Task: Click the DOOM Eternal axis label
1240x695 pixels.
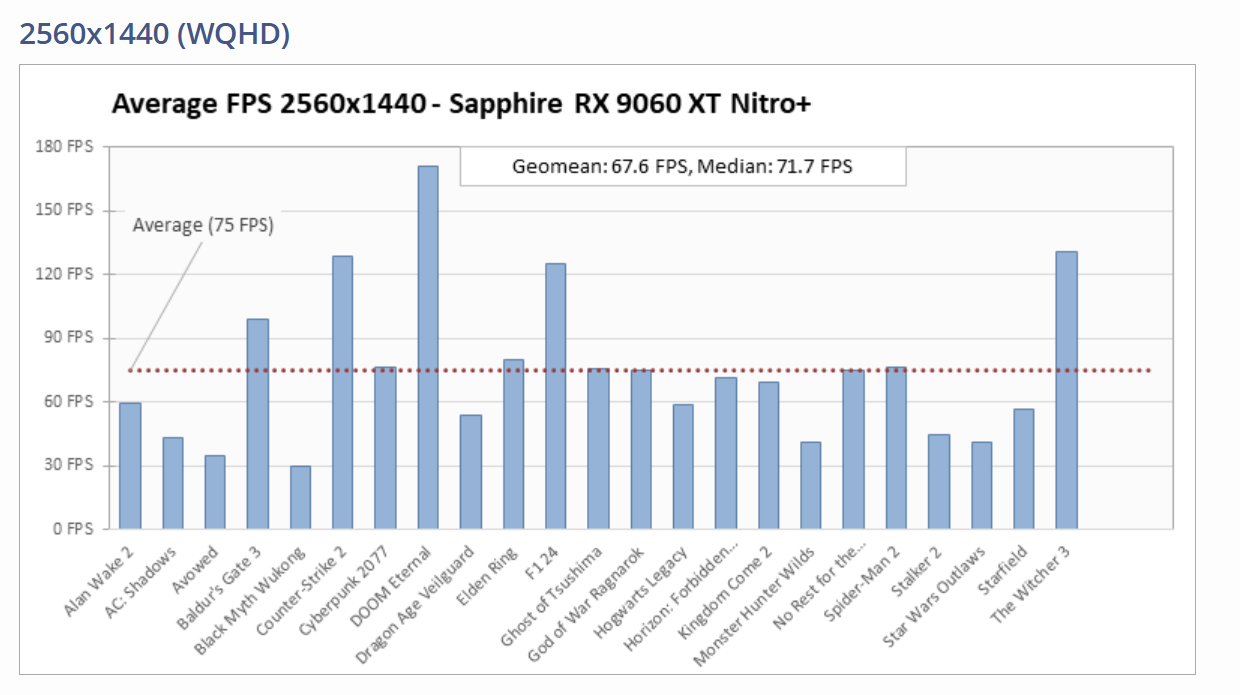Action: point(391,587)
